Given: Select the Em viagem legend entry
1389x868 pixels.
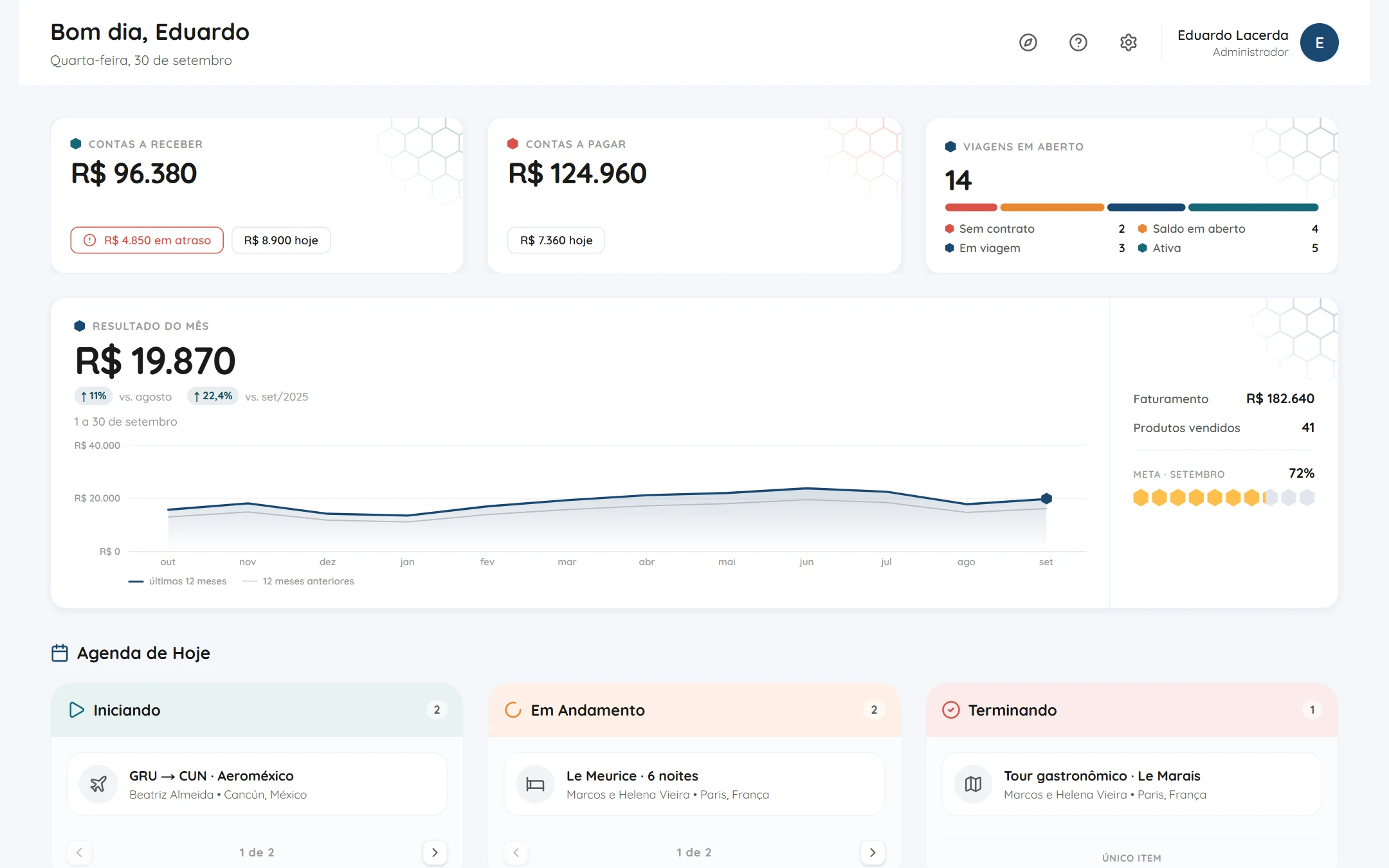Looking at the screenshot, I should [1035, 248].
